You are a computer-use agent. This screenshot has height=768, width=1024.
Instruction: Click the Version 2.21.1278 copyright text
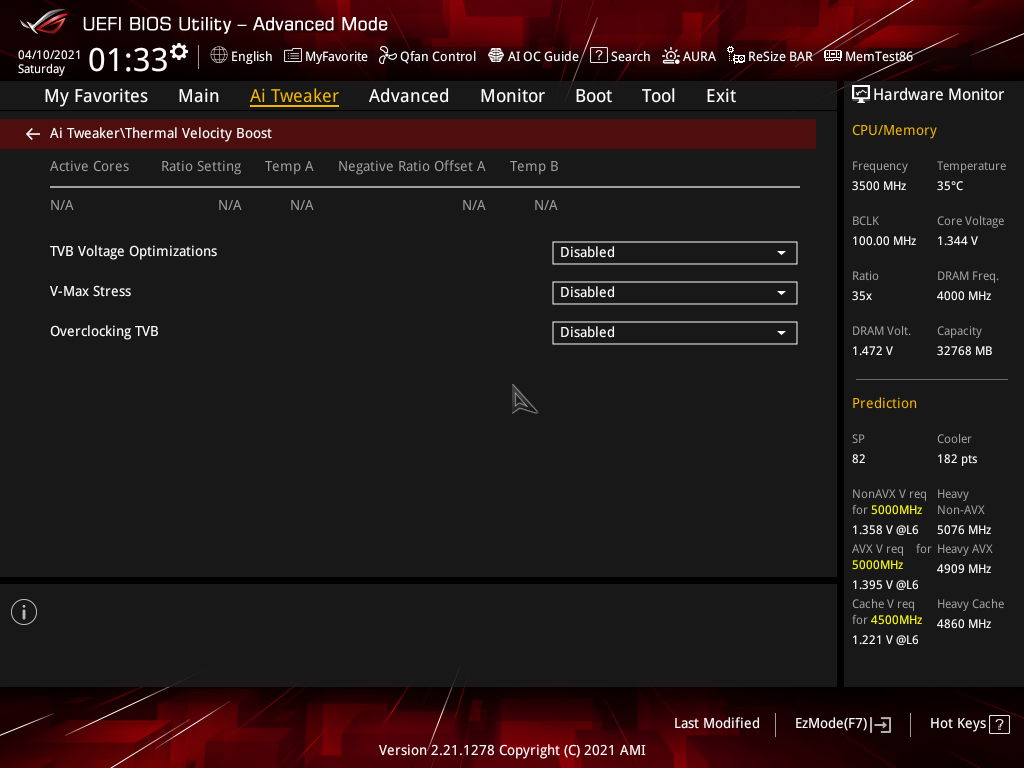point(512,750)
